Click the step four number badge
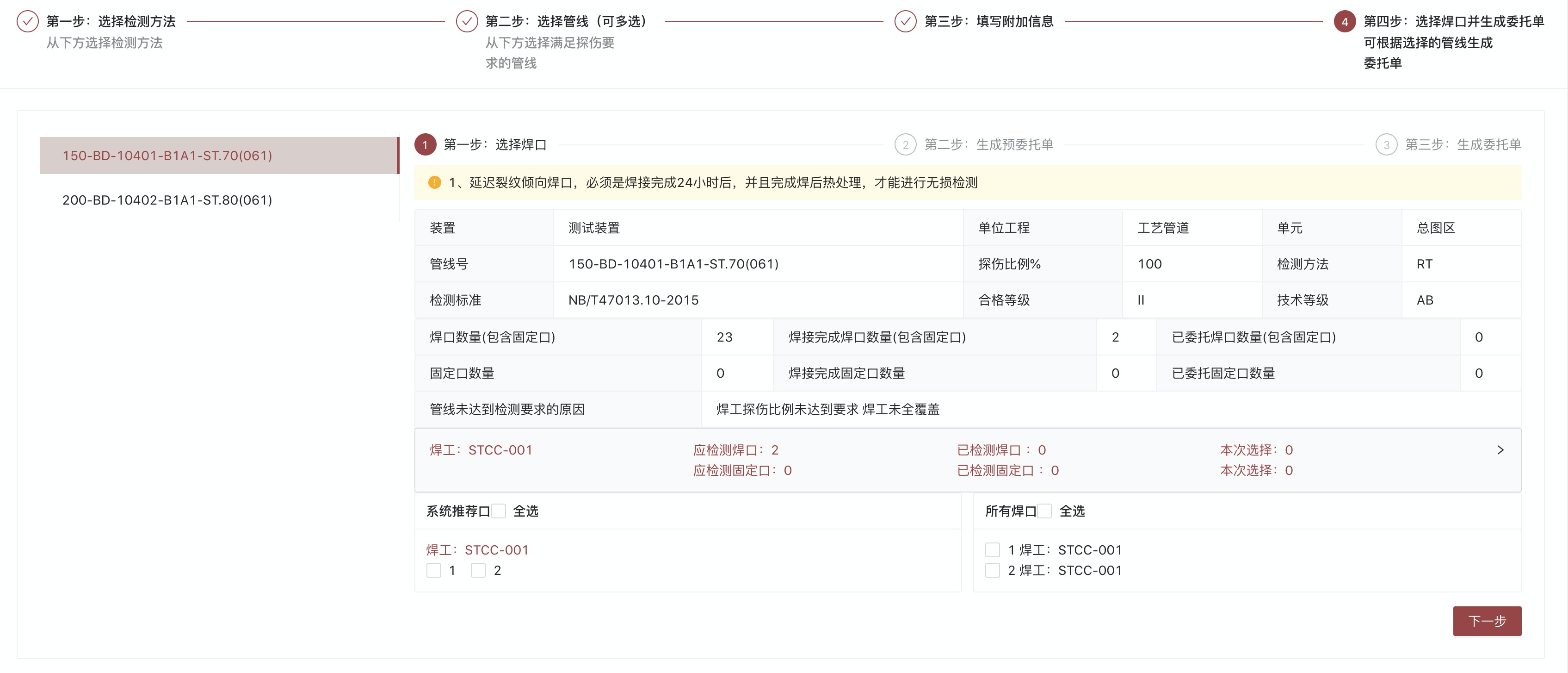This screenshot has height=673, width=1568. tap(1345, 21)
